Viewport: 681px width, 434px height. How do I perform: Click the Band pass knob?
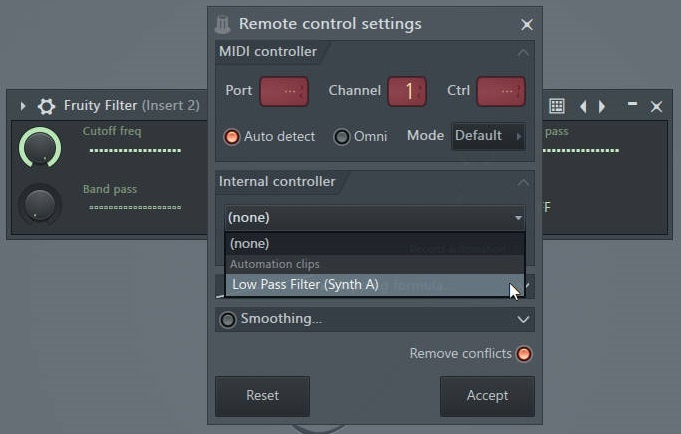click(x=40, y=205)
